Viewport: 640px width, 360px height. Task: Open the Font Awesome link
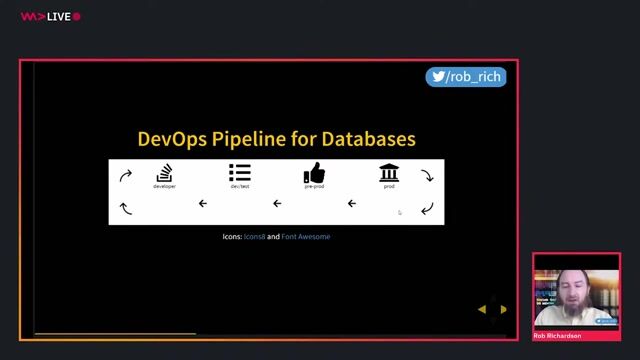[x=306, y=236]
